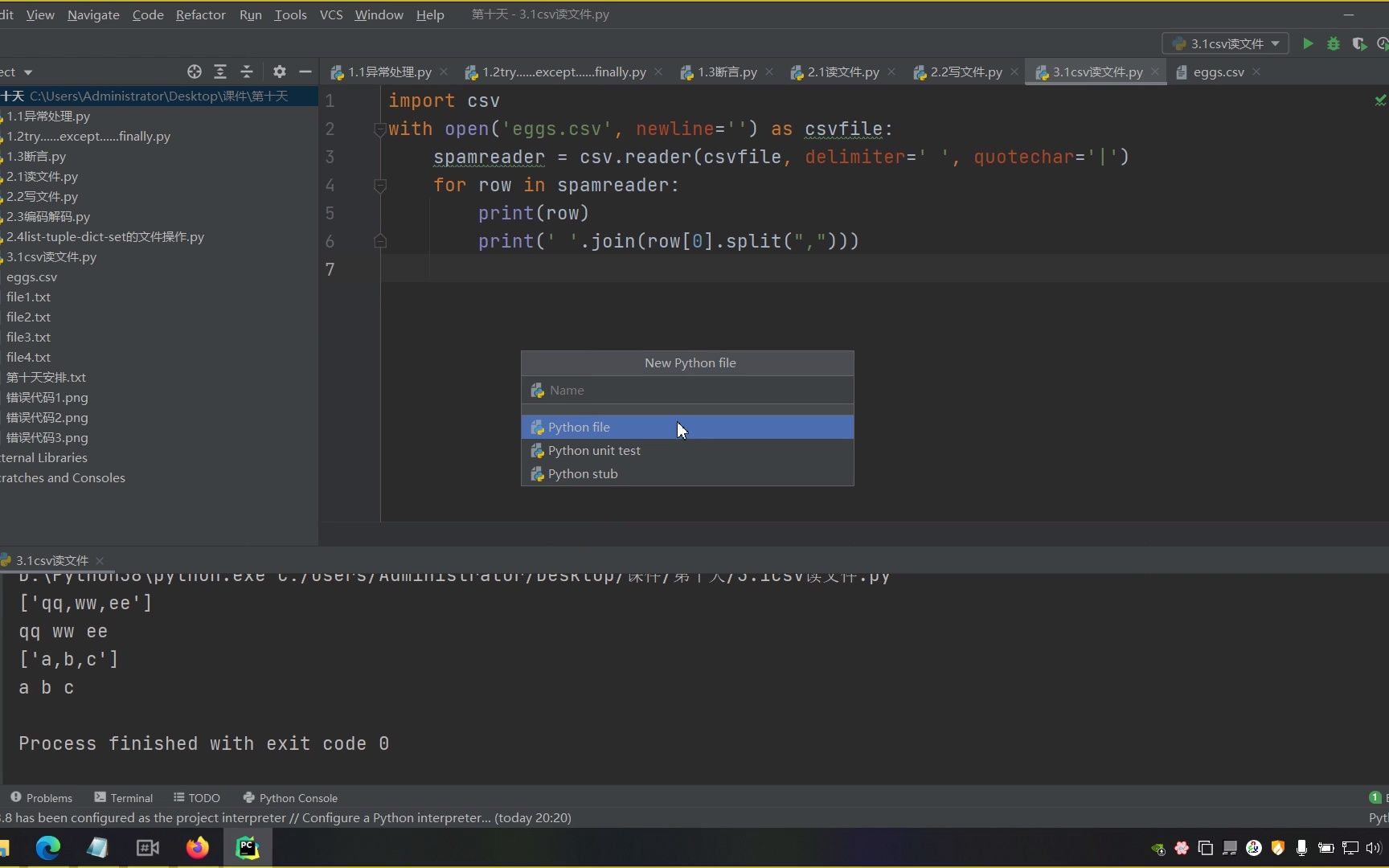Expand External Libraries node
Screen dimensions: 1389x868
[x=44, y=457]
